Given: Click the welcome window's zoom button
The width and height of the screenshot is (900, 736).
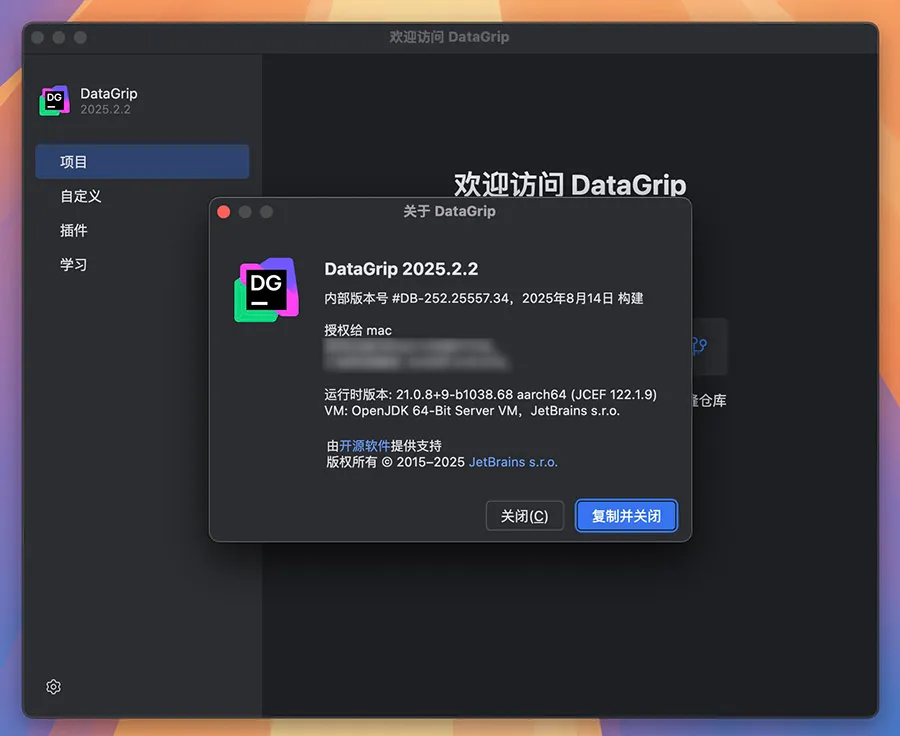Looking at the screenshot, I should (x=80, y=37).
